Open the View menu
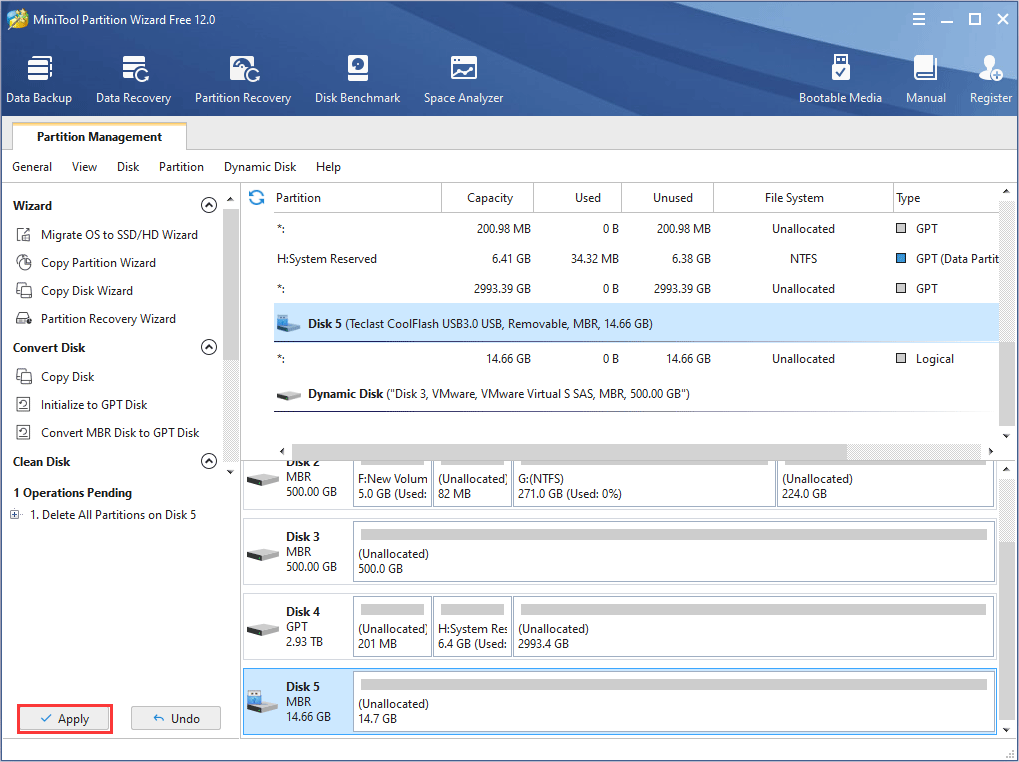Image resolution: width=1019 pixels, height=762 pixels. click(x=84, y=167)
